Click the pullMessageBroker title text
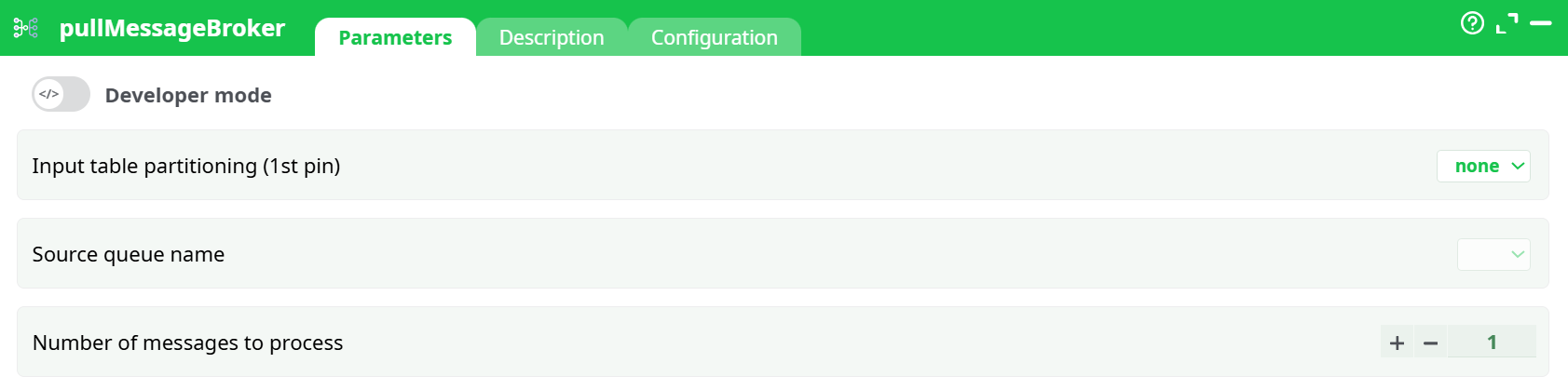The width and height of the screenshot is (1568, 390). (171, 28)
